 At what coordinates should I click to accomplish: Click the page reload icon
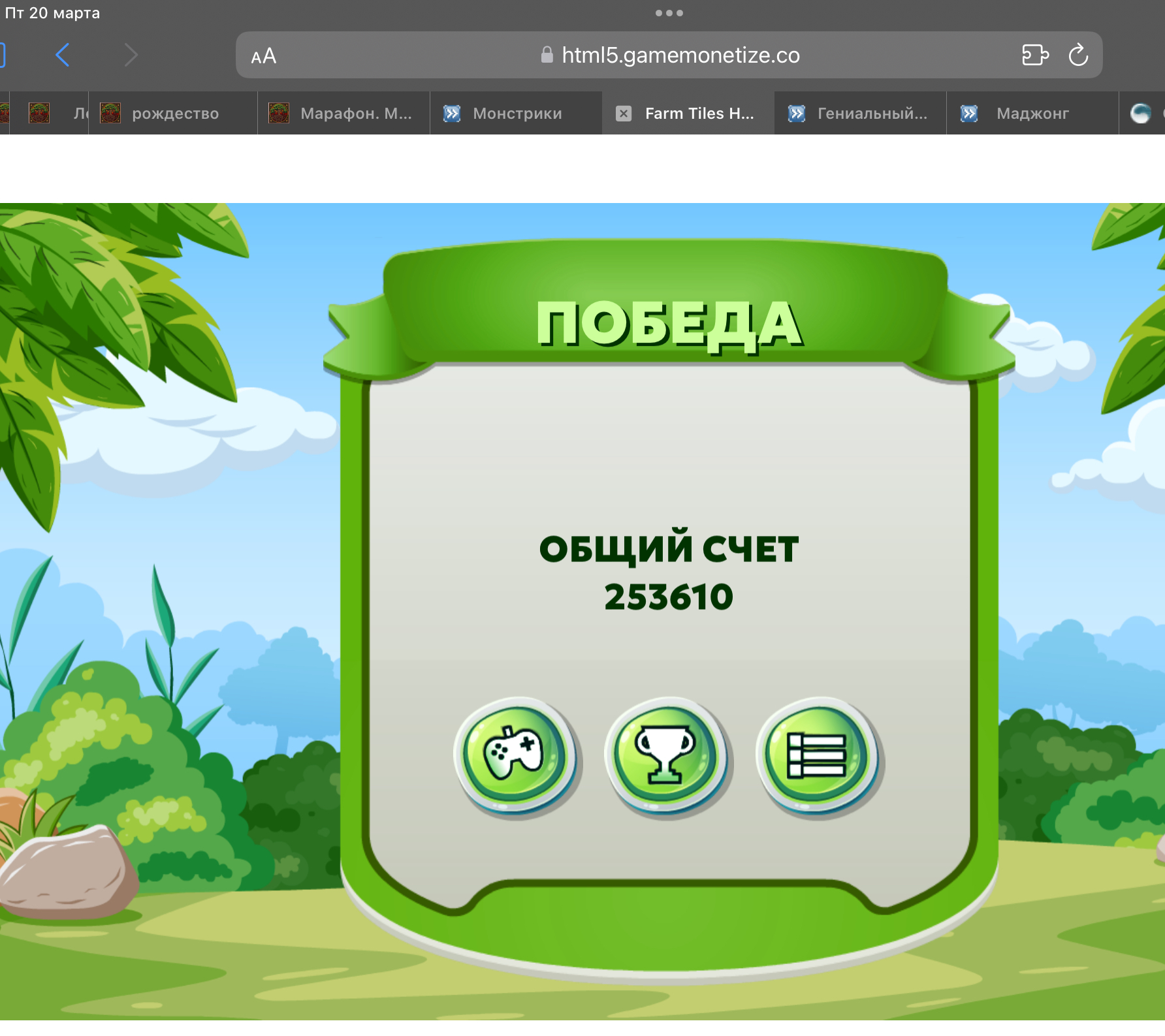pyautogui.click(x=1078, y=55)
